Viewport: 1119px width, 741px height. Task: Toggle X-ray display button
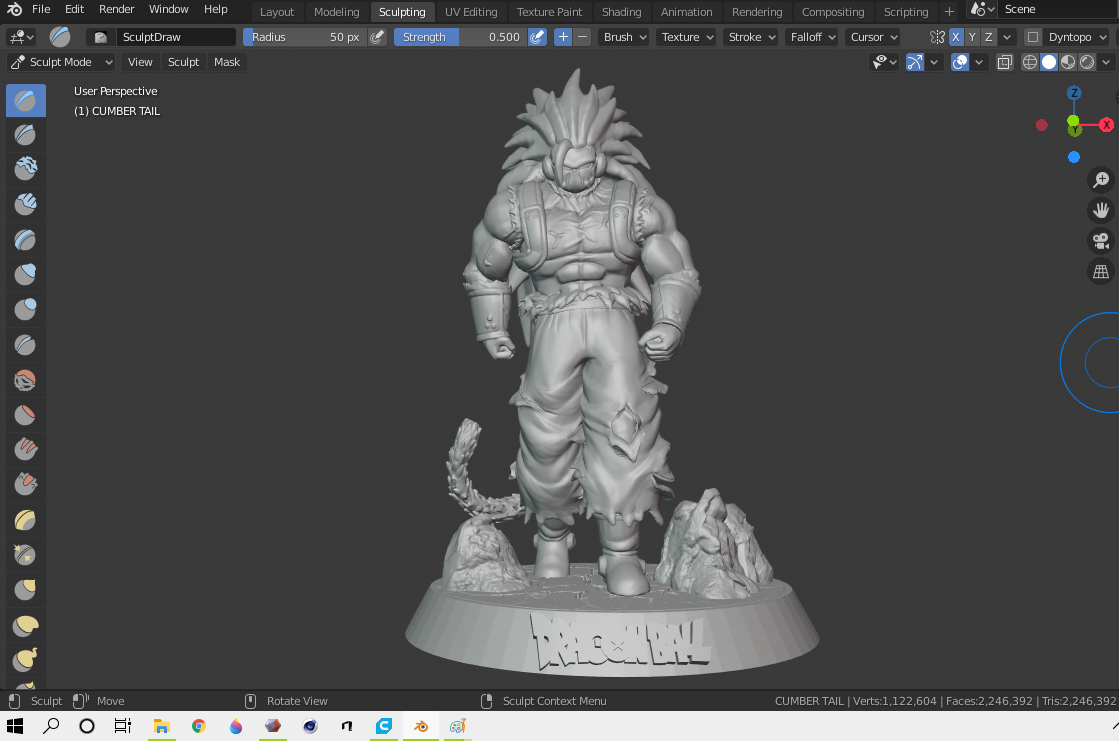1004,62
